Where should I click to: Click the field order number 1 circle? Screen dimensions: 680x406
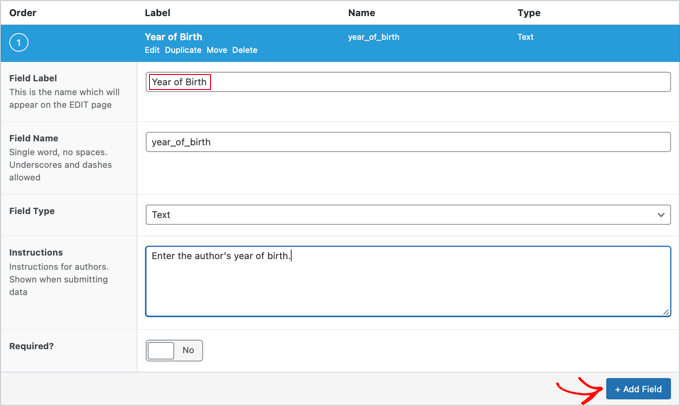(x=19, y=43)
